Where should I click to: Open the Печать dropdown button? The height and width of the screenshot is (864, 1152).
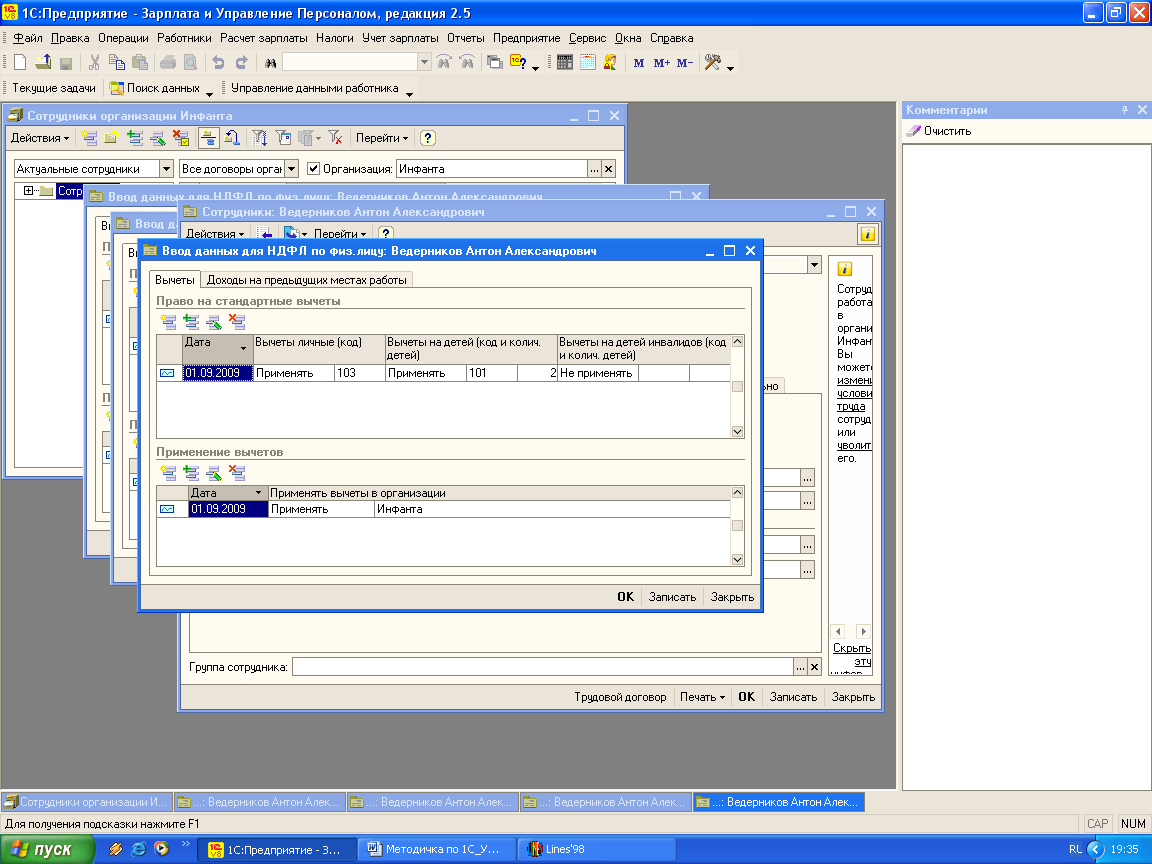pyautogui.click(x=702, y=696)
